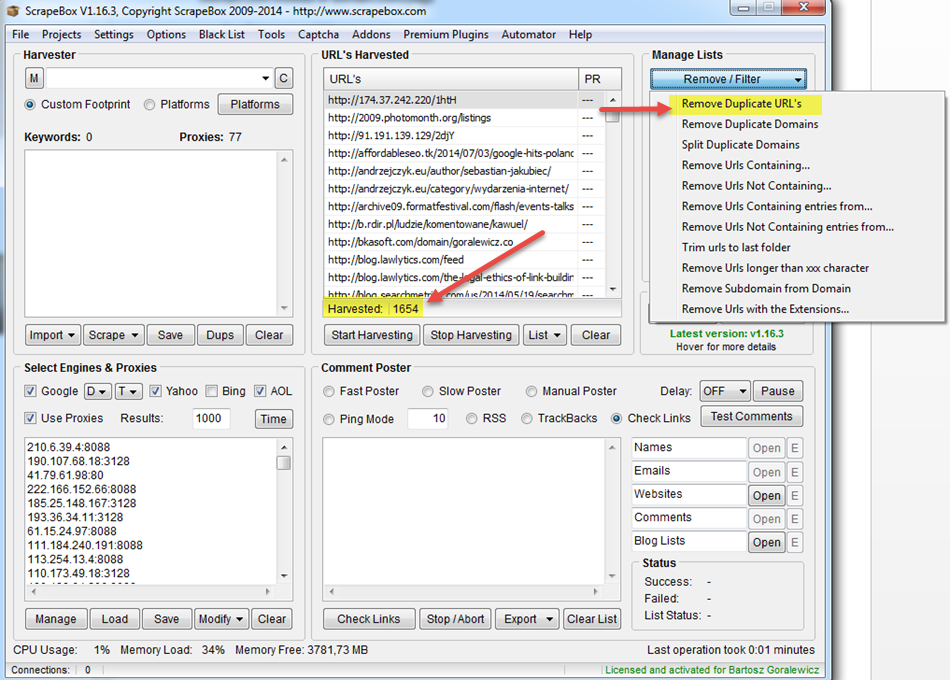Click the C button next to footprint dropdown
The width and height of the screenshot is (950, 680).
tap(284, 78)
